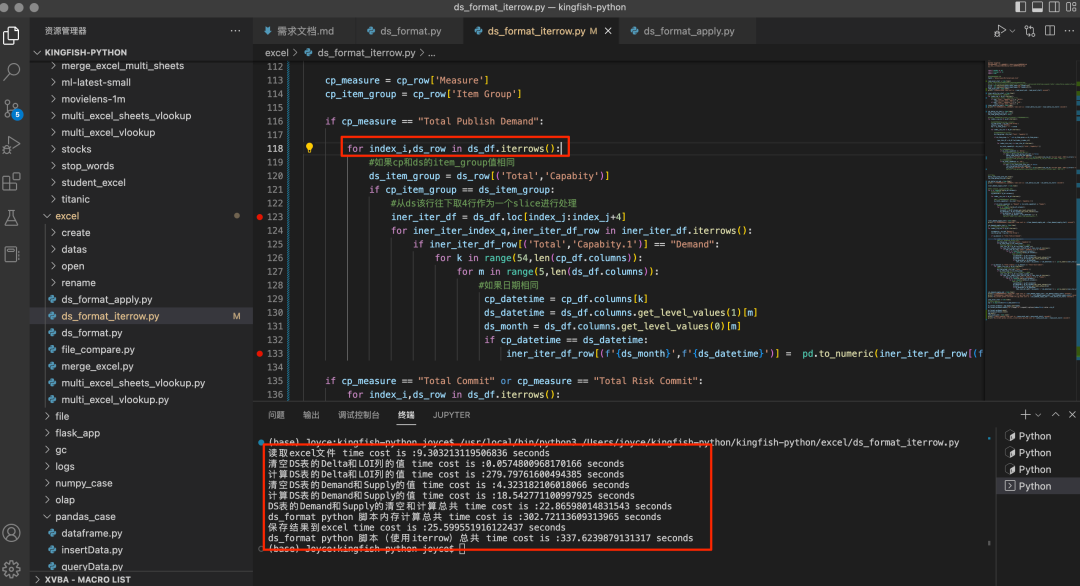Open the new terminal launch profile dropdown
This screenshot has height=586, width=1080.
pyautogui.click(x=1038, y=415)
